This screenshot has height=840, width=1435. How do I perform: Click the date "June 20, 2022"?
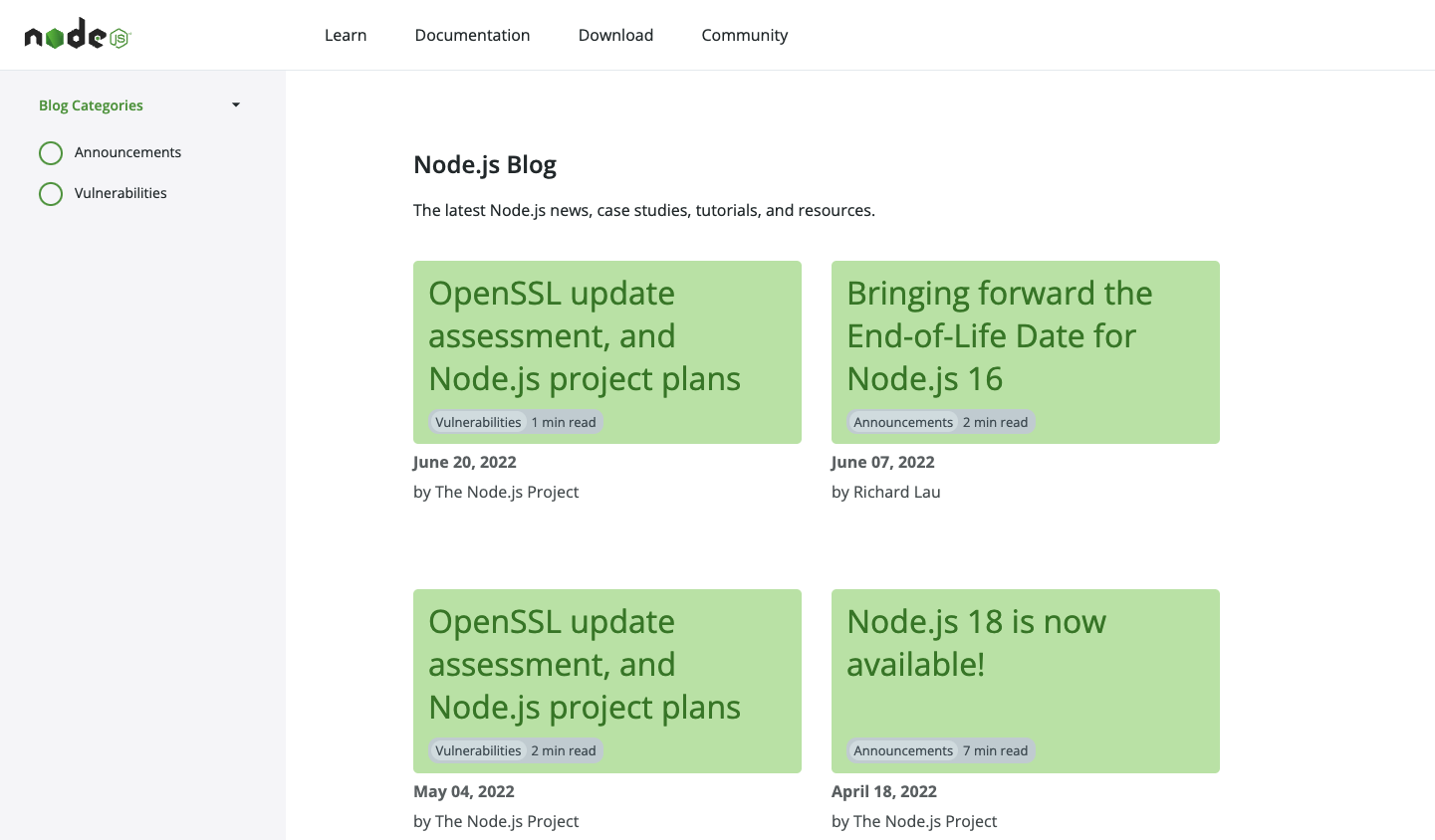pyautogui.click(x=465, y=462)
